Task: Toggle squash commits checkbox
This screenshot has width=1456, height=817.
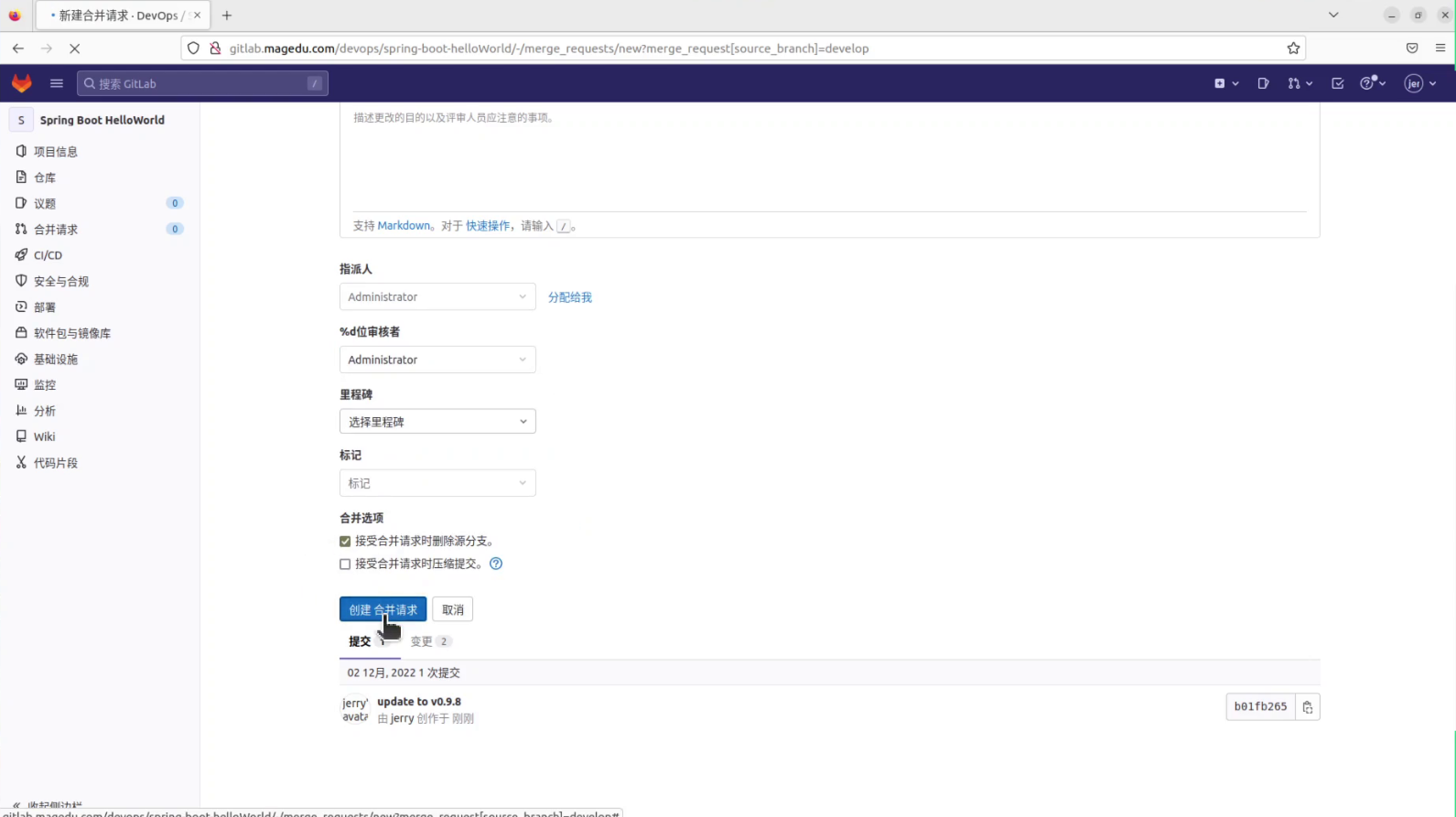Action: pyautogui.click(x=345, y=564)
